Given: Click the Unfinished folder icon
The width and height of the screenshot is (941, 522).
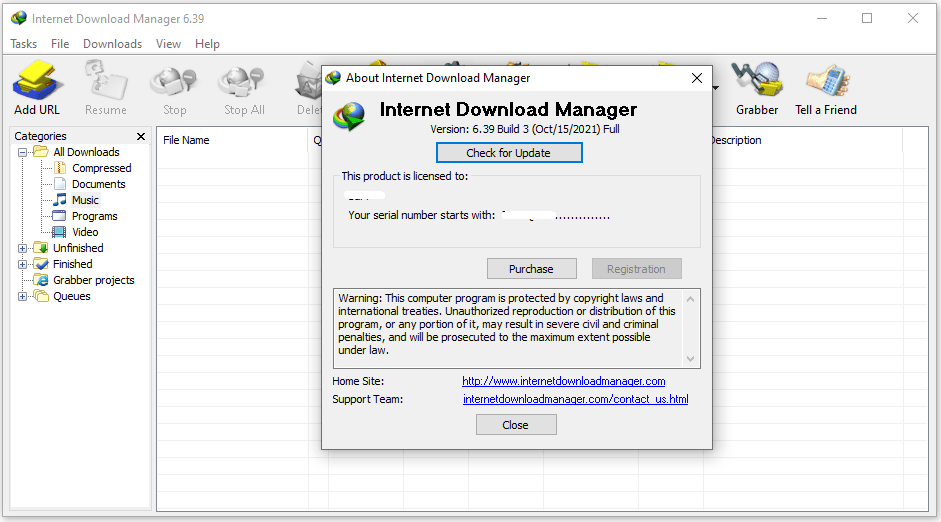Looking at the screenshot, I should tap(41, 248).
